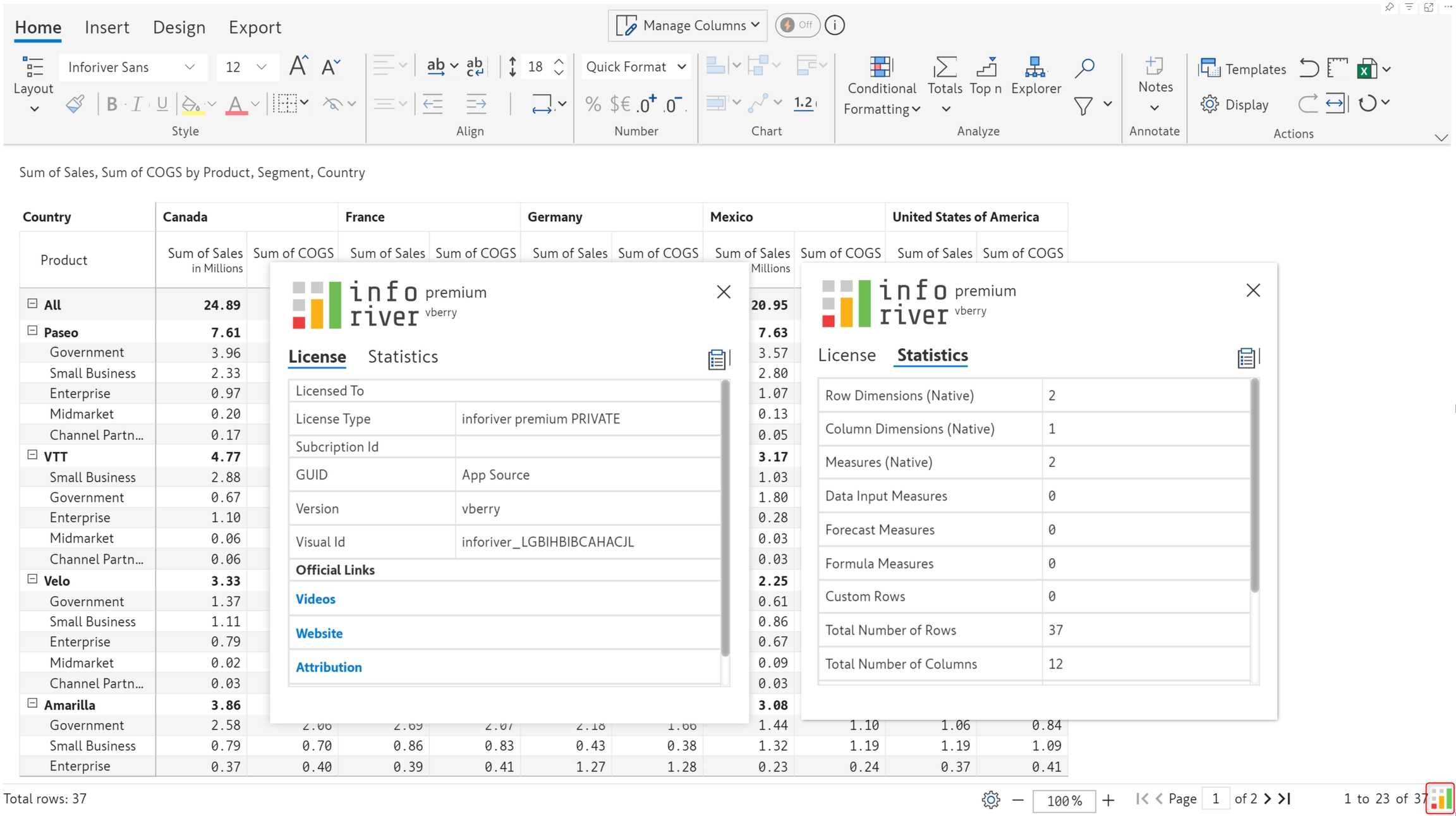Open pagination settings gear in status bar
The height and width of the screenshot is (816, 1456).
coord(990,800)
